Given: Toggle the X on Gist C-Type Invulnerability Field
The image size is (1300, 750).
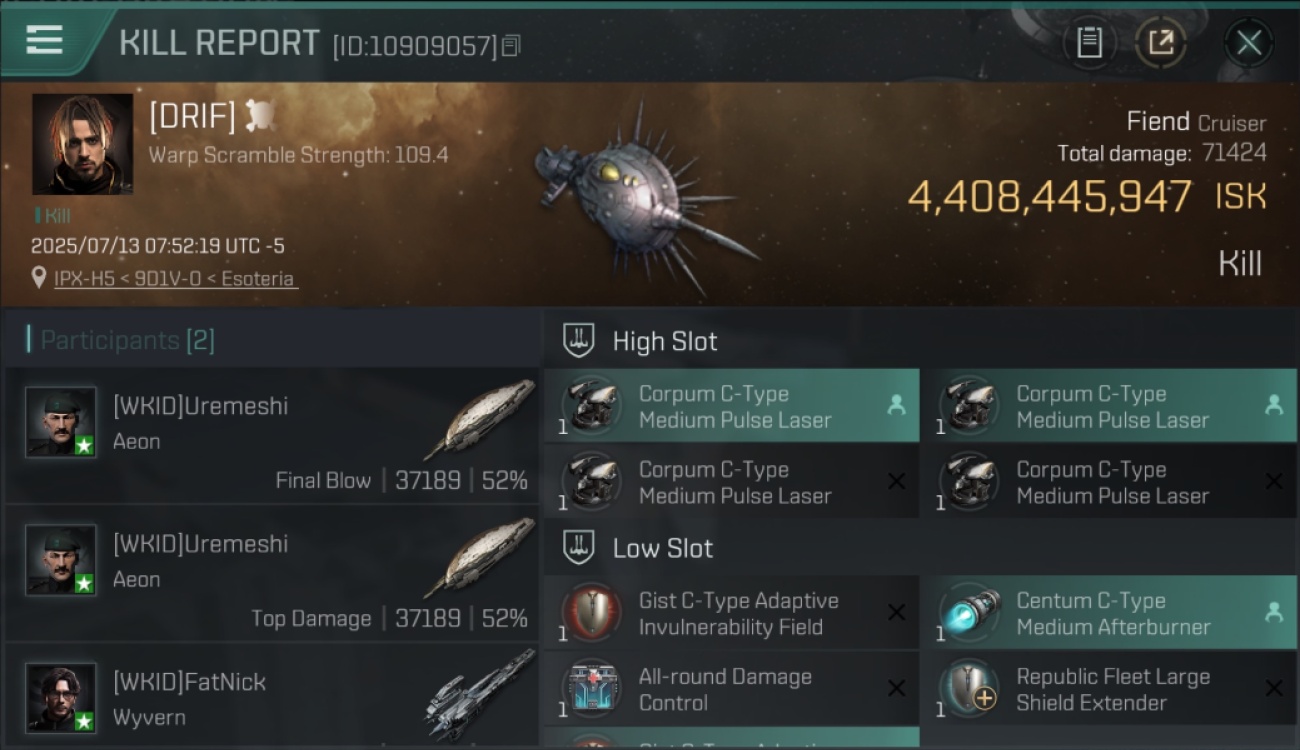Looking at the screenshot, I should click(897, 613).
